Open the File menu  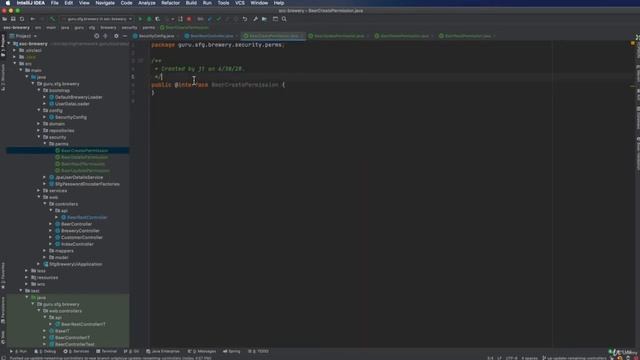55,3
